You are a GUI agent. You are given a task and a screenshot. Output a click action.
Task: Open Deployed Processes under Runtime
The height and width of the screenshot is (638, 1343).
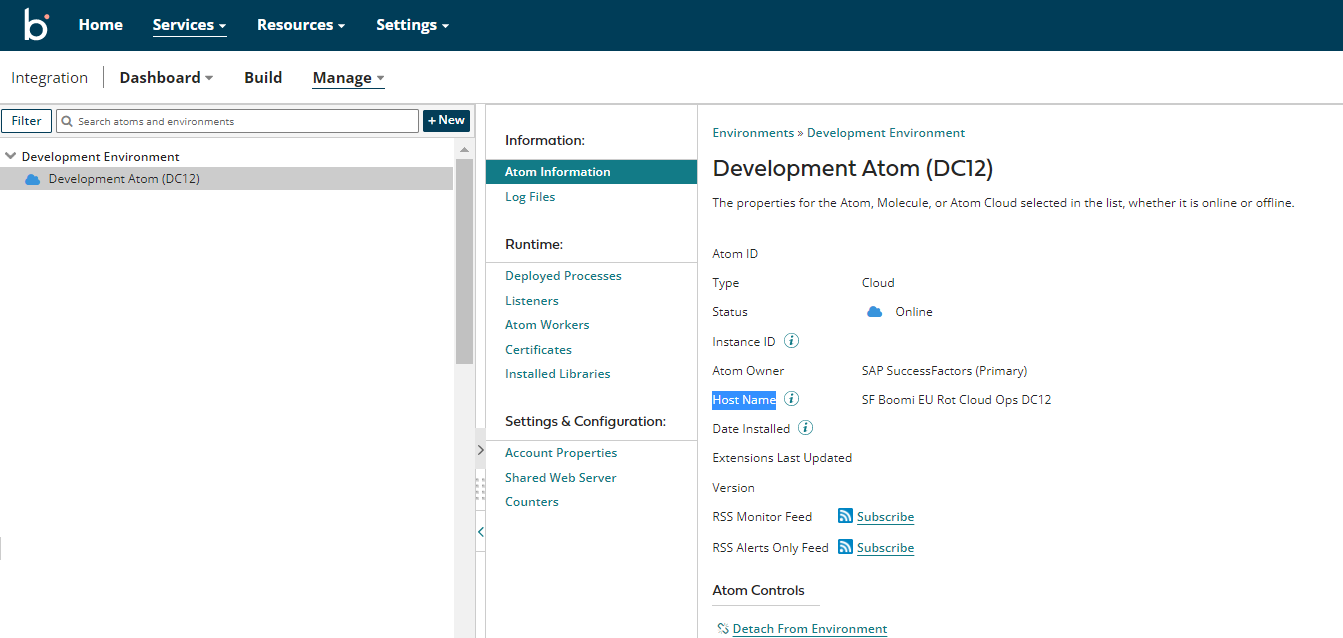(x=563, y=276)
